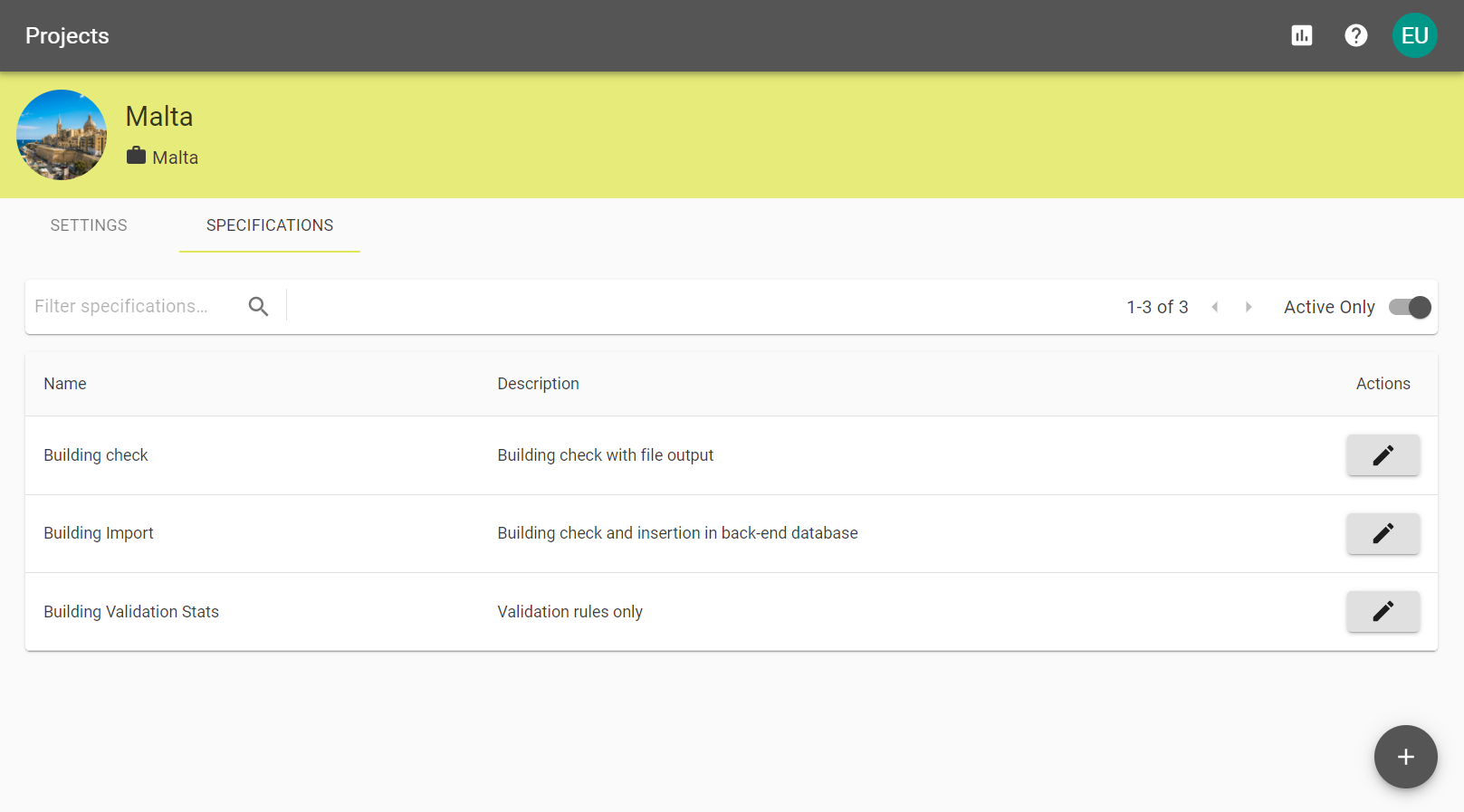Select the Specifications tab

(270, 225)
